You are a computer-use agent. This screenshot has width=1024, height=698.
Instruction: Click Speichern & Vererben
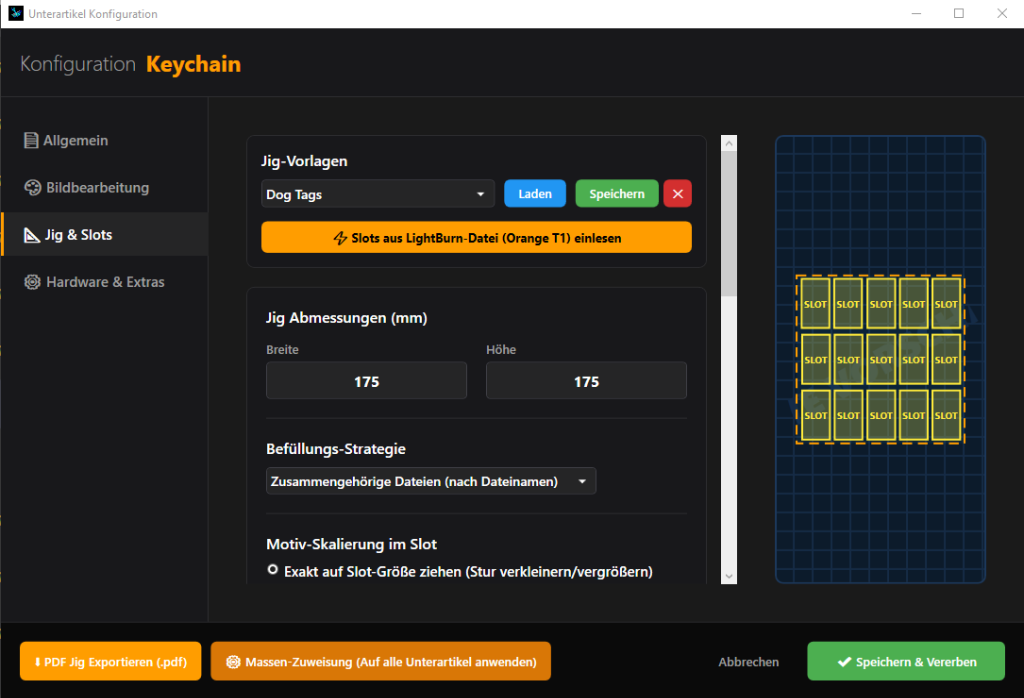click(906, 661)
